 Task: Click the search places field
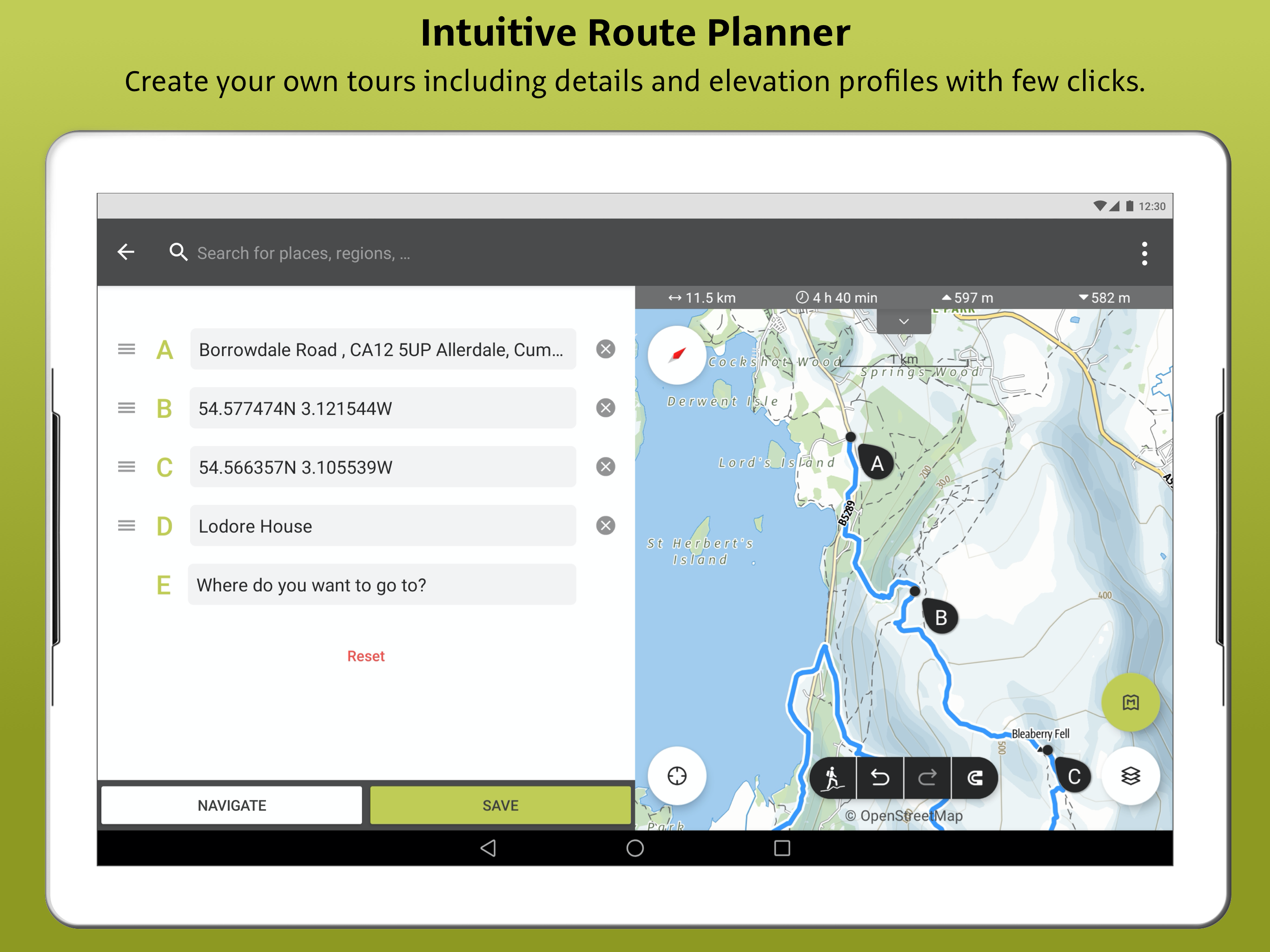pyautogui.click(x=304, y=253)
